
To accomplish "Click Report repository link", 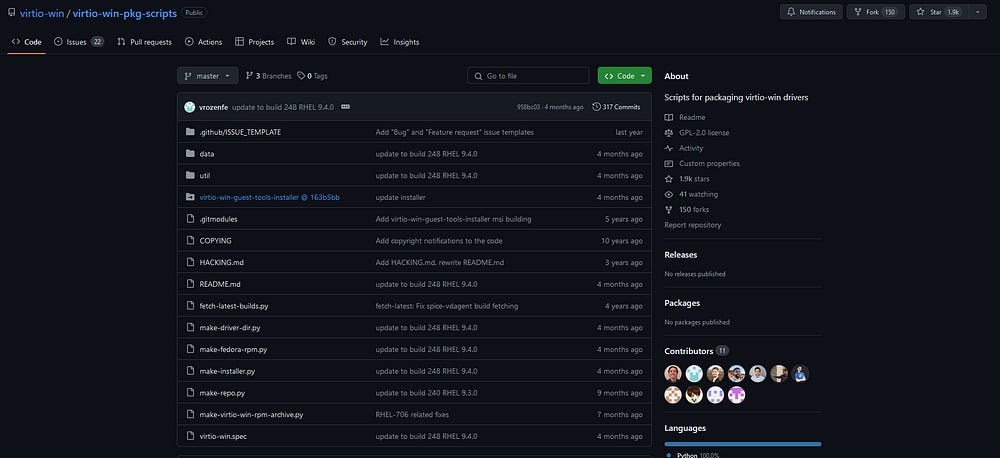I will pyautogui.click(x=693, y=225).
